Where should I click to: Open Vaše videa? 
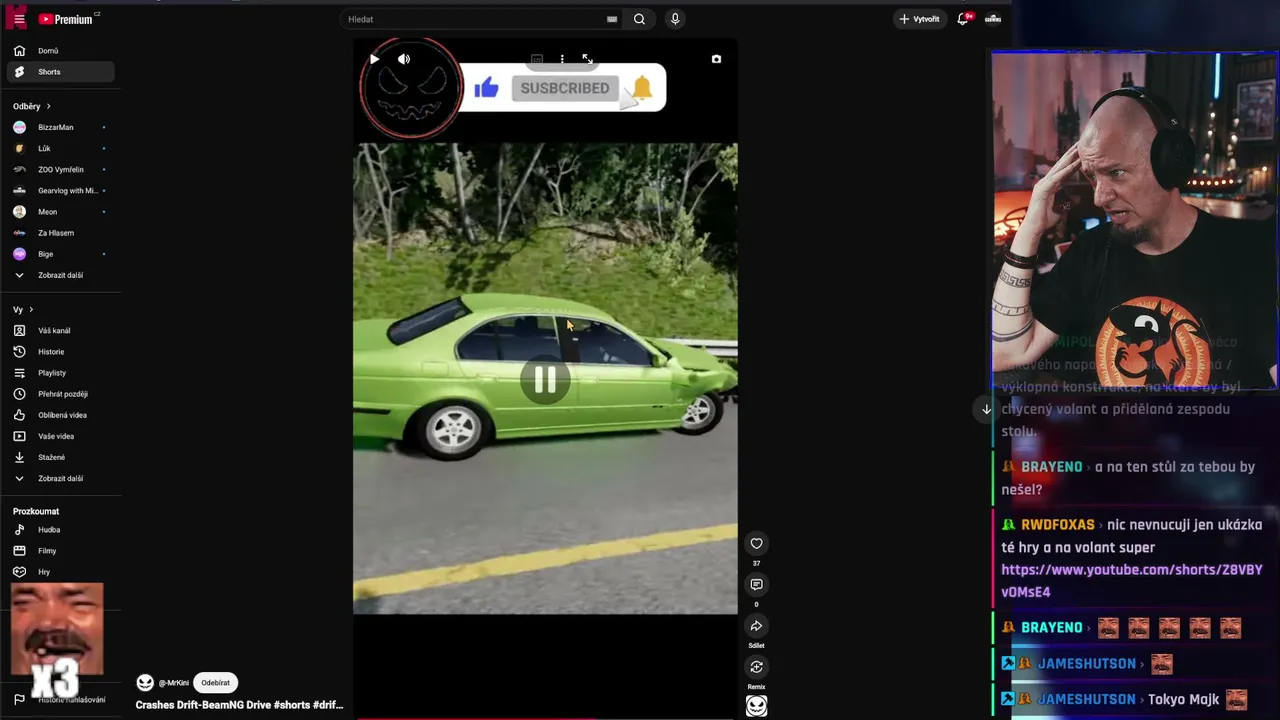[60, 436]
